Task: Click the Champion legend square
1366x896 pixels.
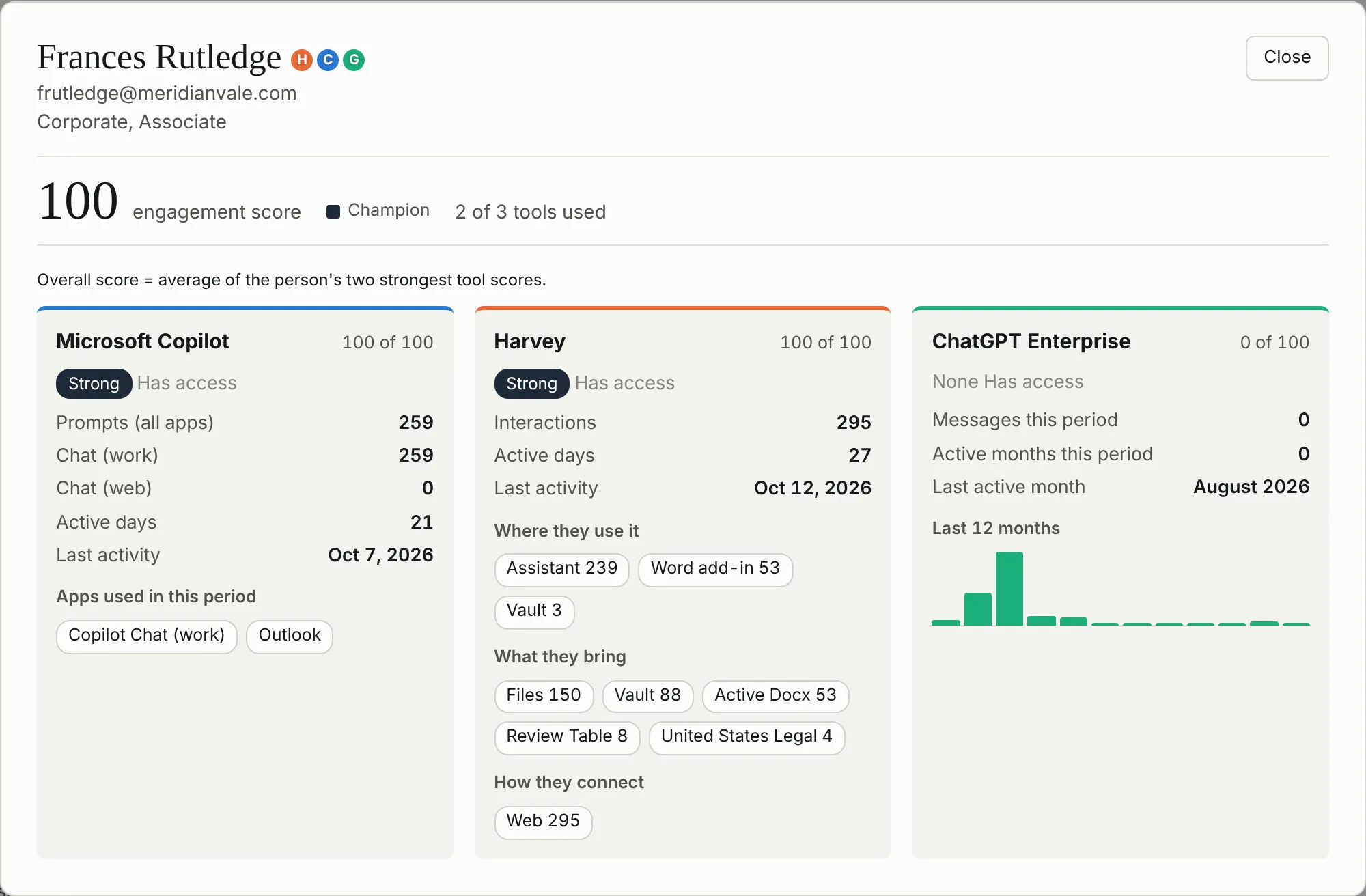Action: click(333, 212)
